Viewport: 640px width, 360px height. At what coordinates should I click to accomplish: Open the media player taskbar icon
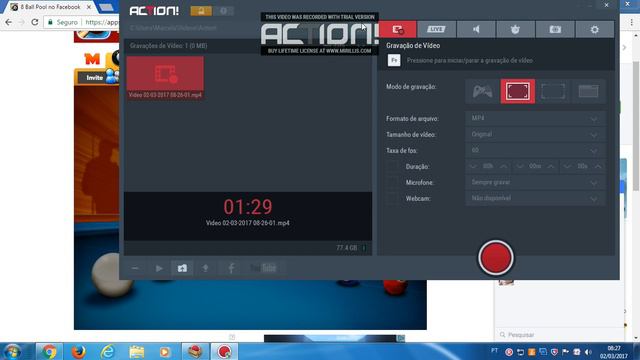(x=165, y=352)
